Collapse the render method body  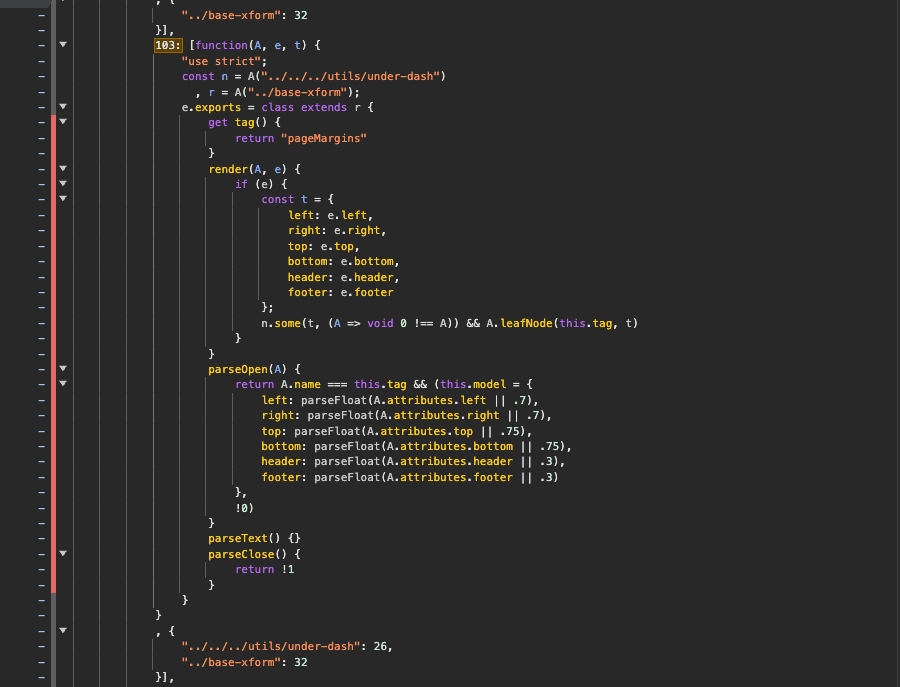click(62, 168)
